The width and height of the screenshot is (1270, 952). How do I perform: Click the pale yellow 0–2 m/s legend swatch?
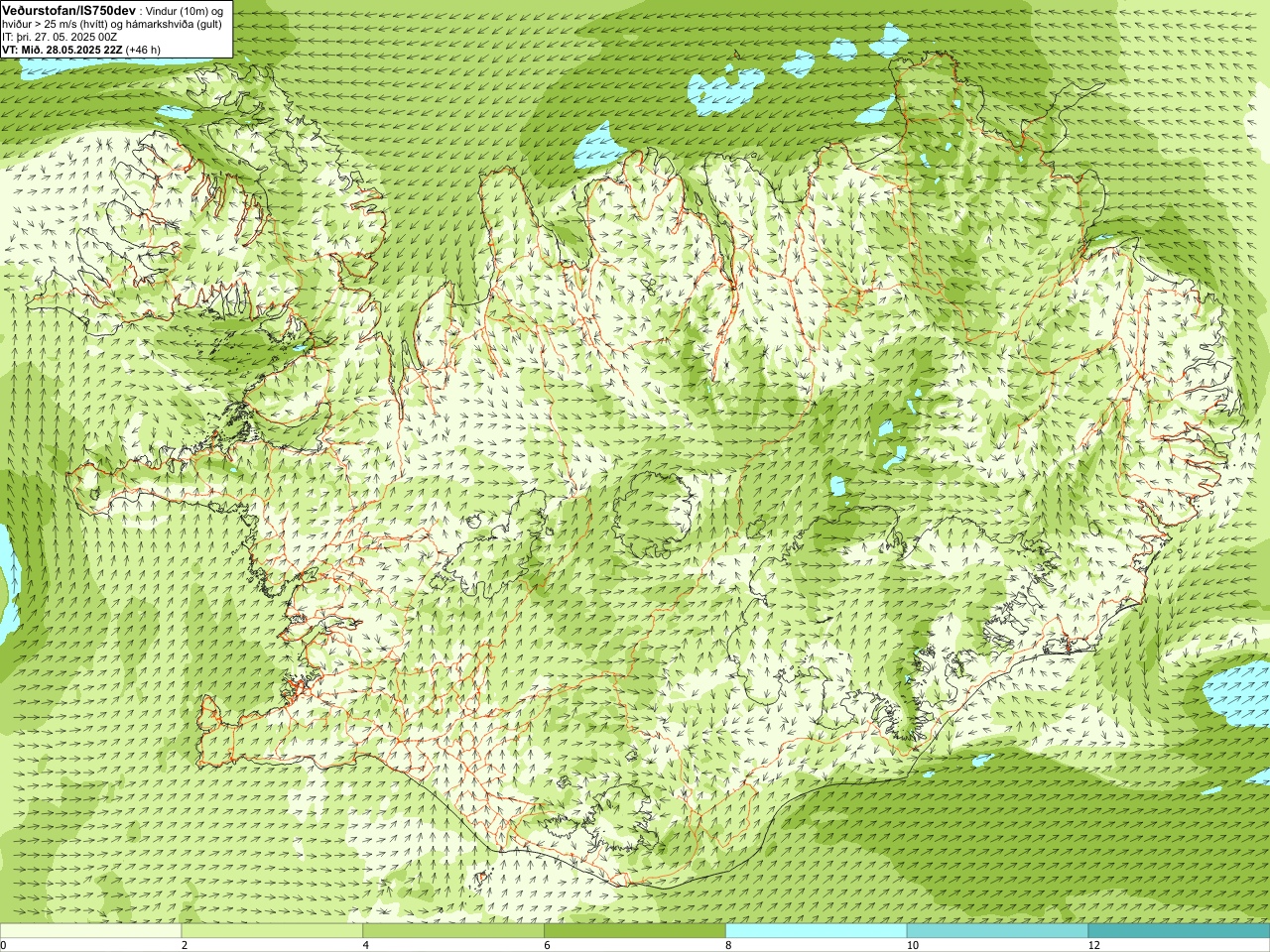[x=90, y=931]
